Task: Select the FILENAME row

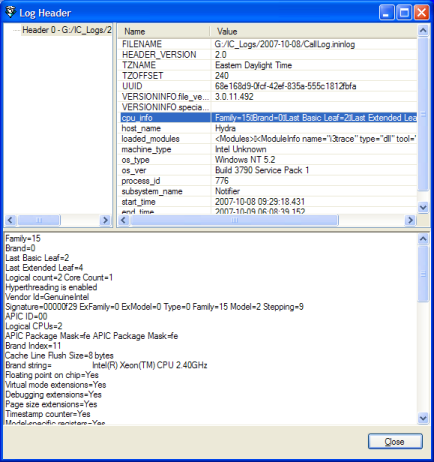Action: pyautogui.click(x=268, y=44)
